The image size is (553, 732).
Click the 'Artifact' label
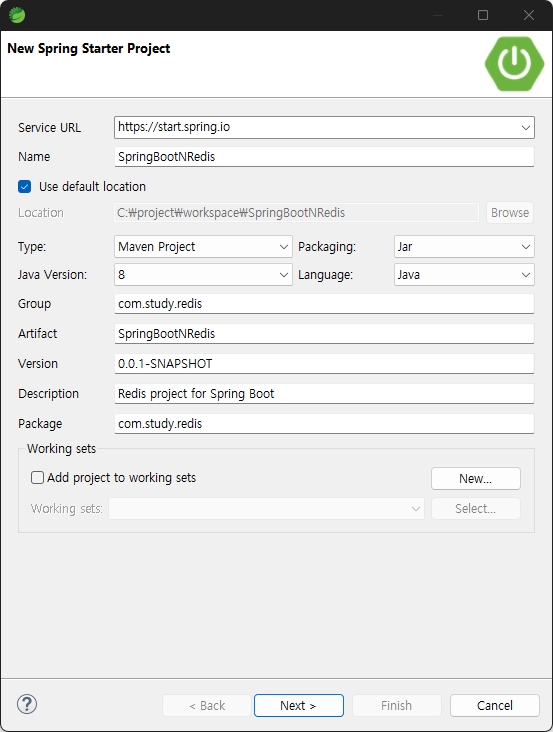point(37,334)
